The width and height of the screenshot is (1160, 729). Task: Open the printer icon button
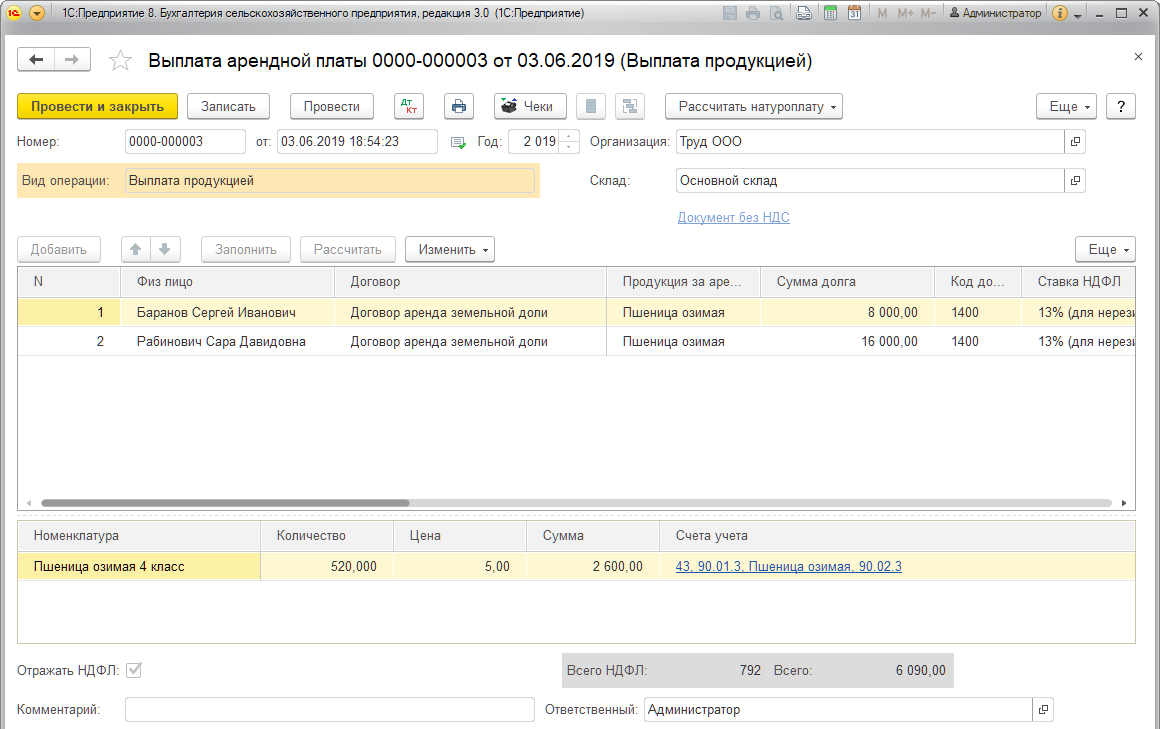pos(459,107)
